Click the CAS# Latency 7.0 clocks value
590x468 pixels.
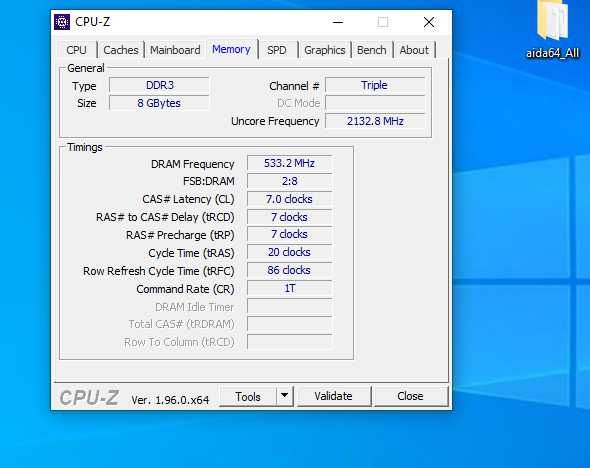289,199
